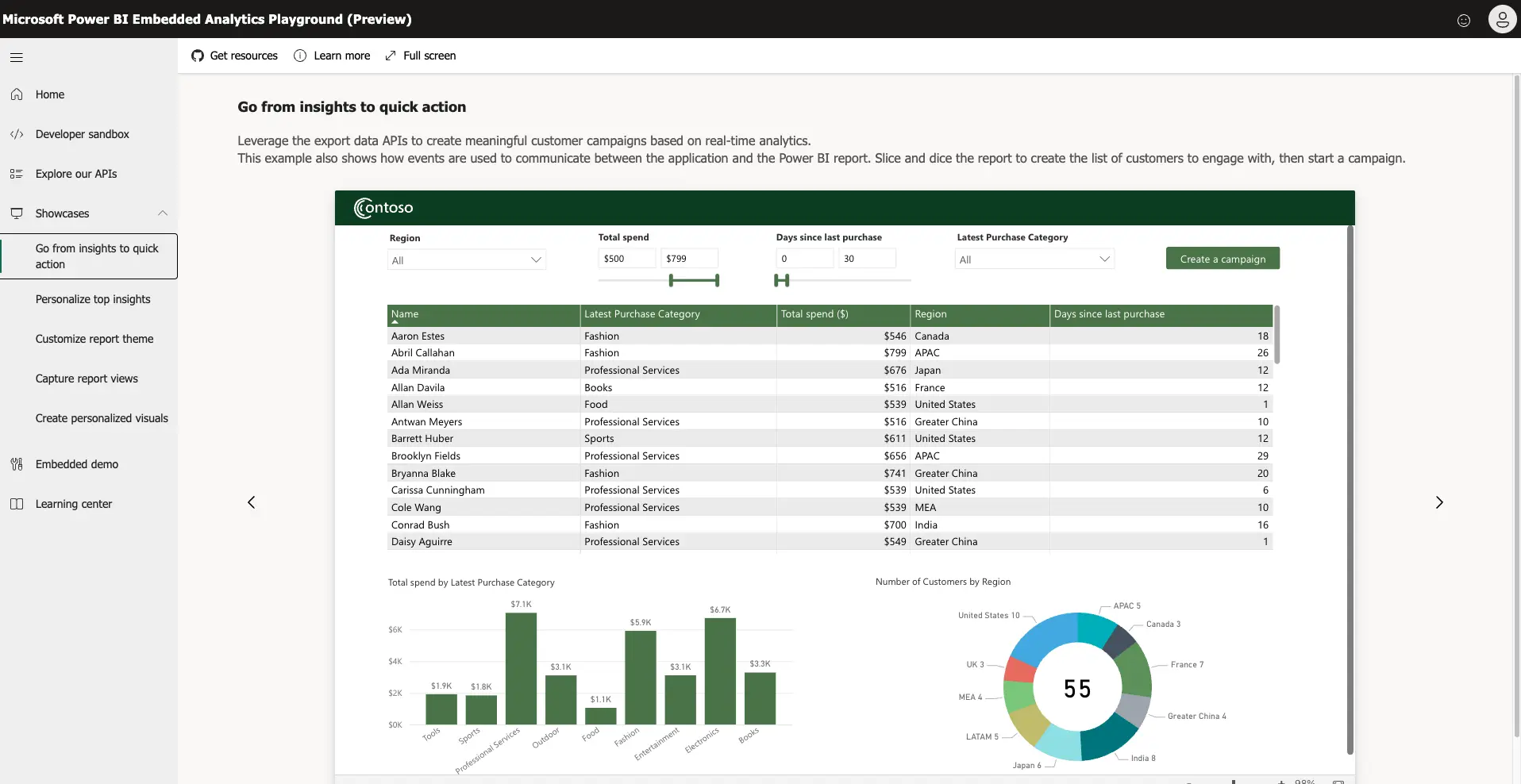The width and height of the screenshot is (1521, 784).
Task: Click Days since last purchase minimum field
Action: point(805,259)
